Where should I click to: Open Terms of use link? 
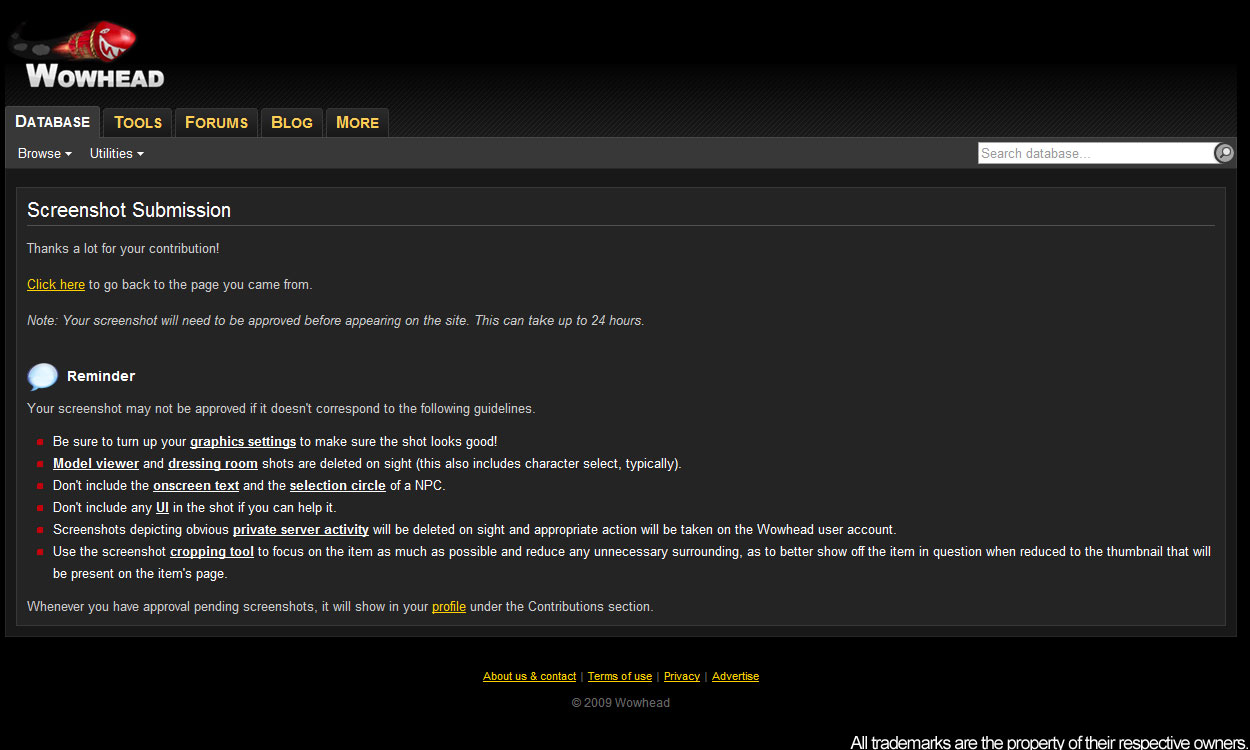pos(620,676)
